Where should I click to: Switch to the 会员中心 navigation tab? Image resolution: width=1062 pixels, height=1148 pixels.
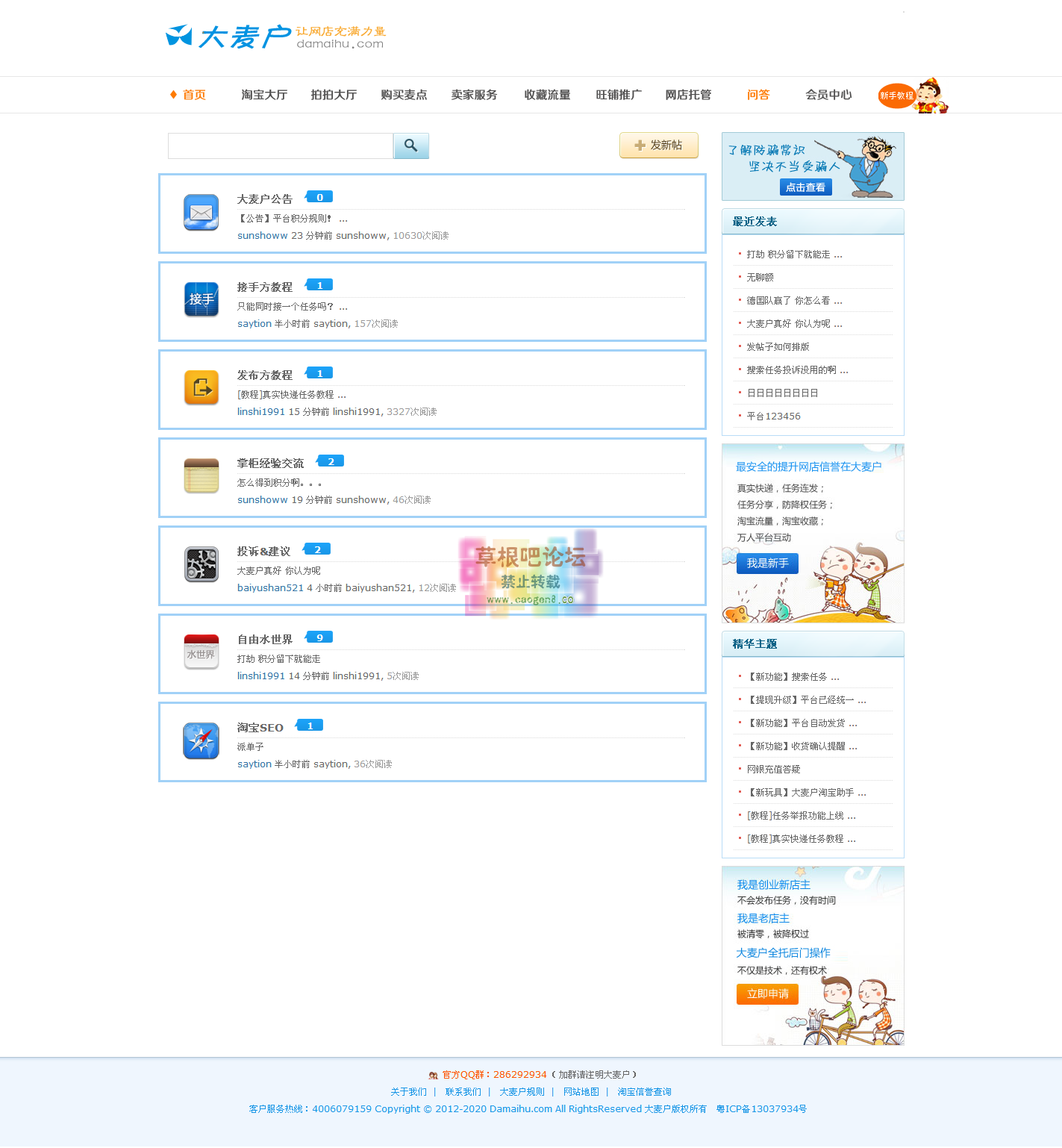point(828,95)
